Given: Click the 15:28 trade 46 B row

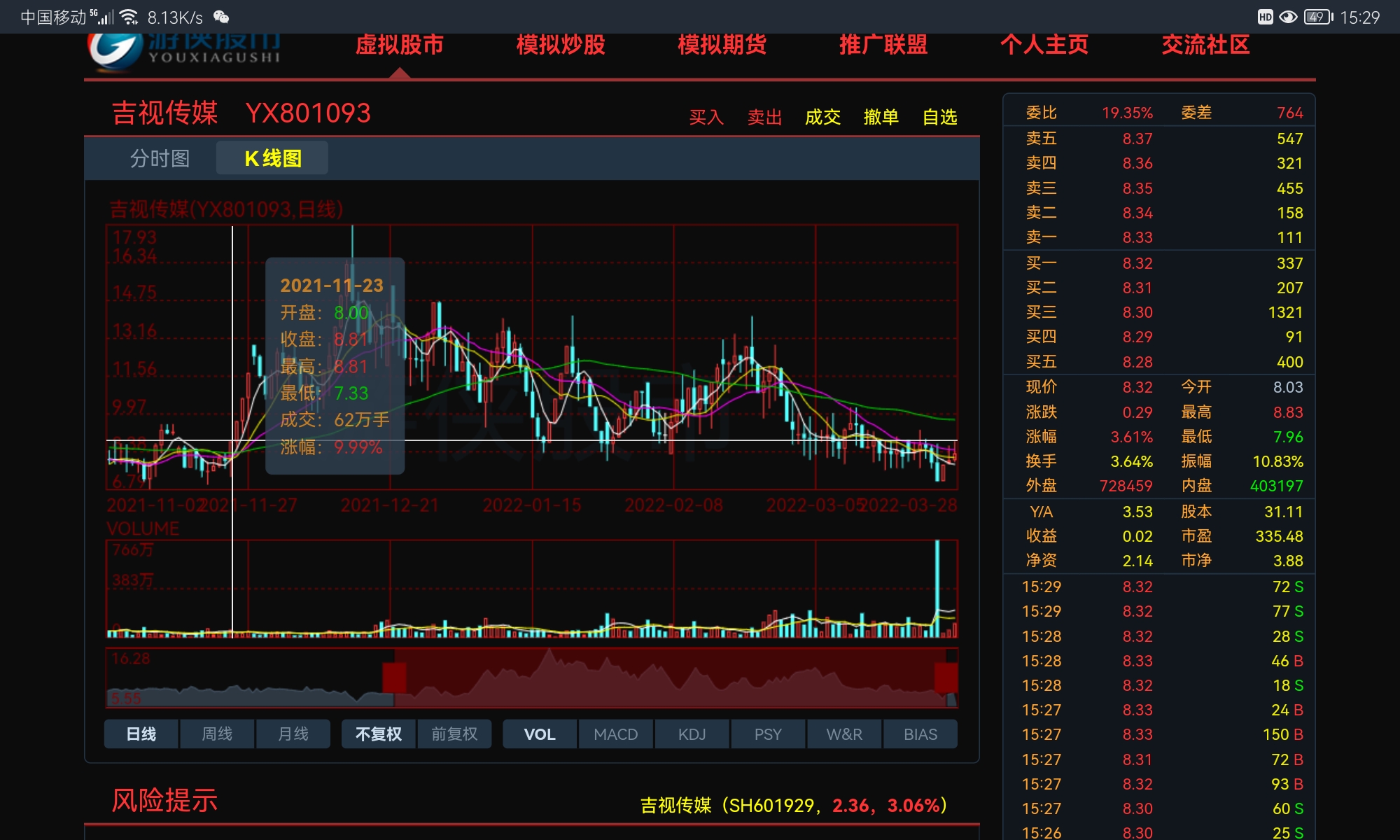Looking at the screenshot, I should click(x=1159, y=661).
